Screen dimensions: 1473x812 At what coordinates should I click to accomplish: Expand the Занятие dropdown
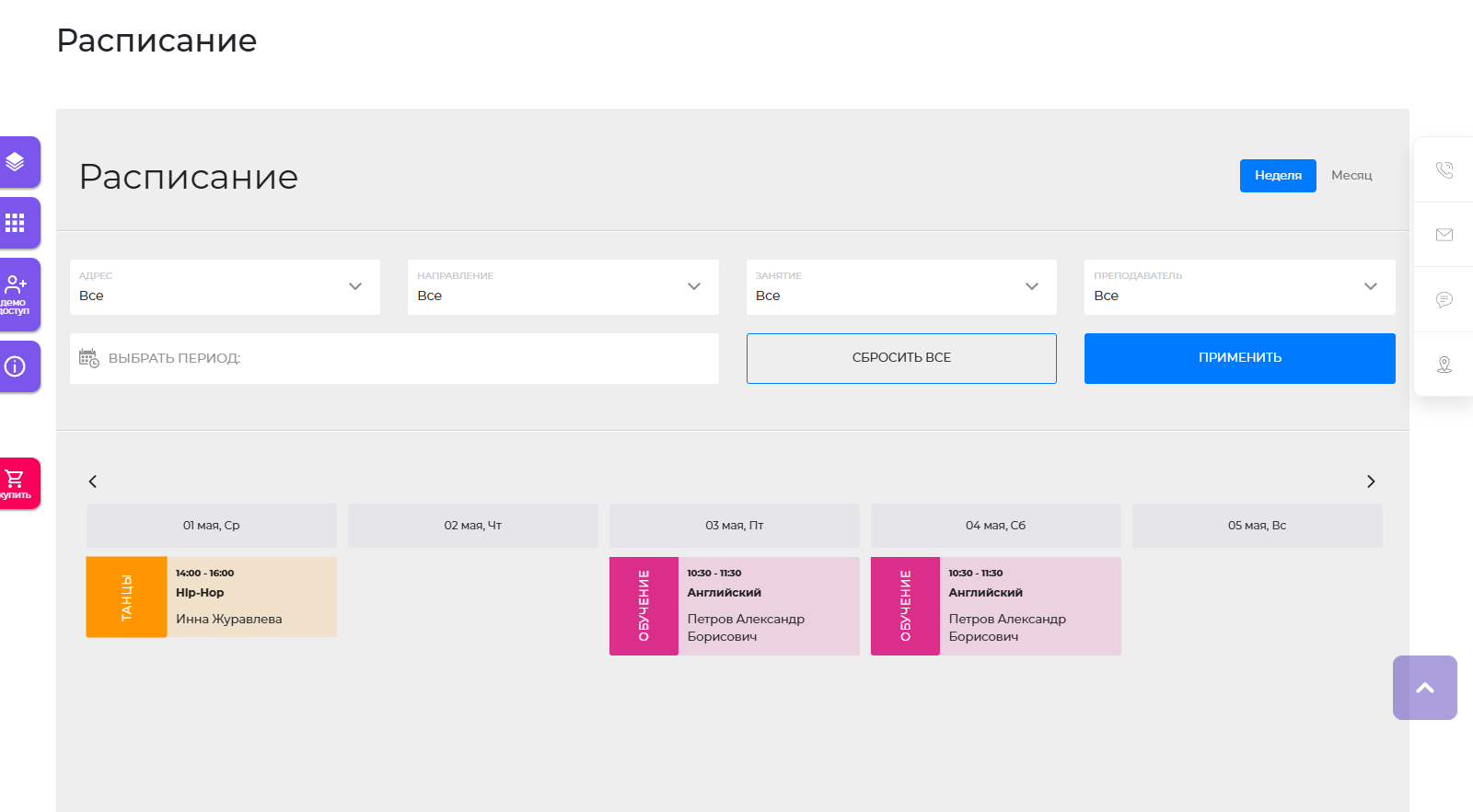point(900,287)
